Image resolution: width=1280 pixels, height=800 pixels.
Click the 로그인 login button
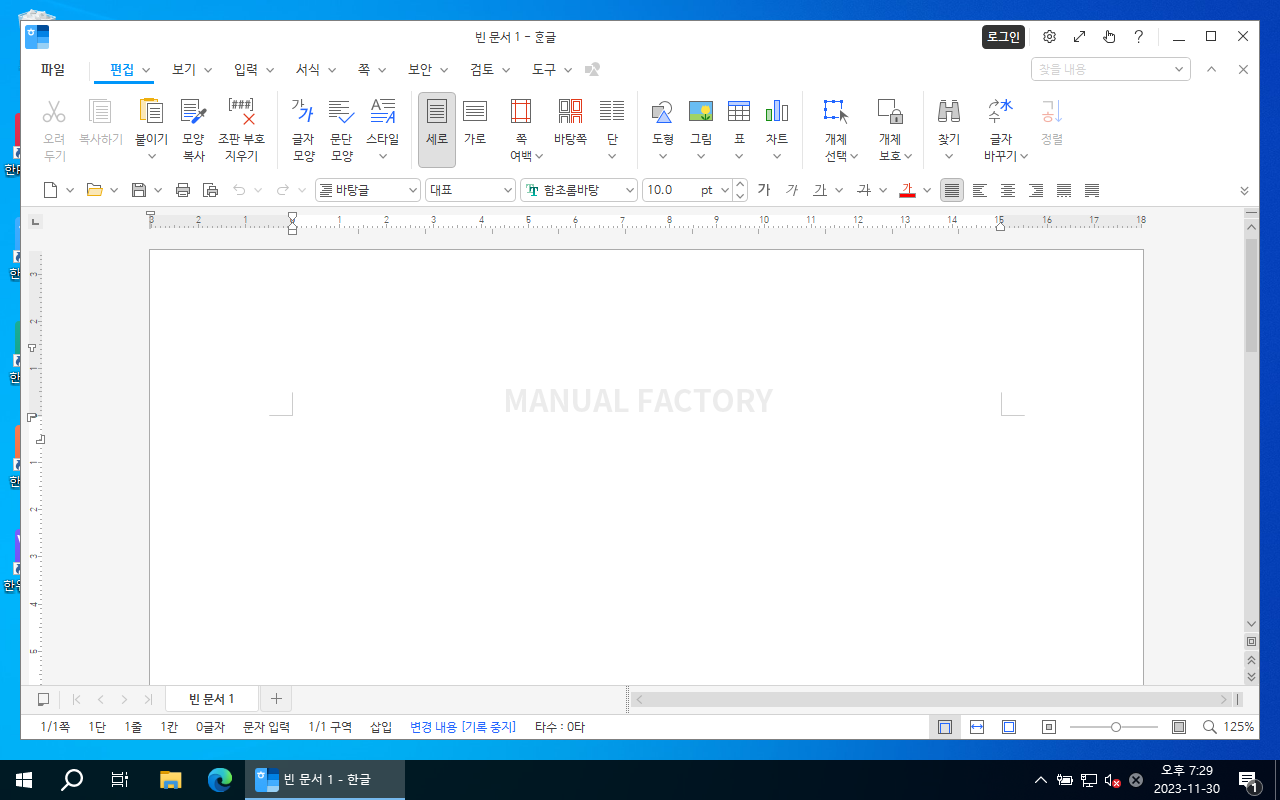(1003, 37)
